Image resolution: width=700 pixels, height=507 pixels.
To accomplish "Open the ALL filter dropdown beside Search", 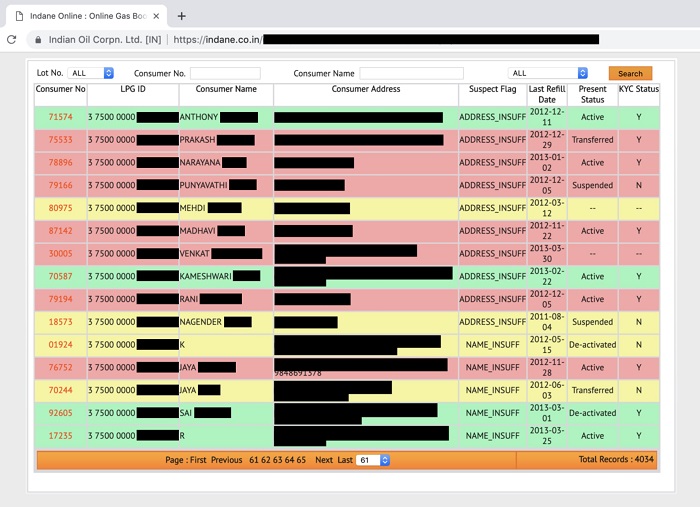I will tap(548, 73).
